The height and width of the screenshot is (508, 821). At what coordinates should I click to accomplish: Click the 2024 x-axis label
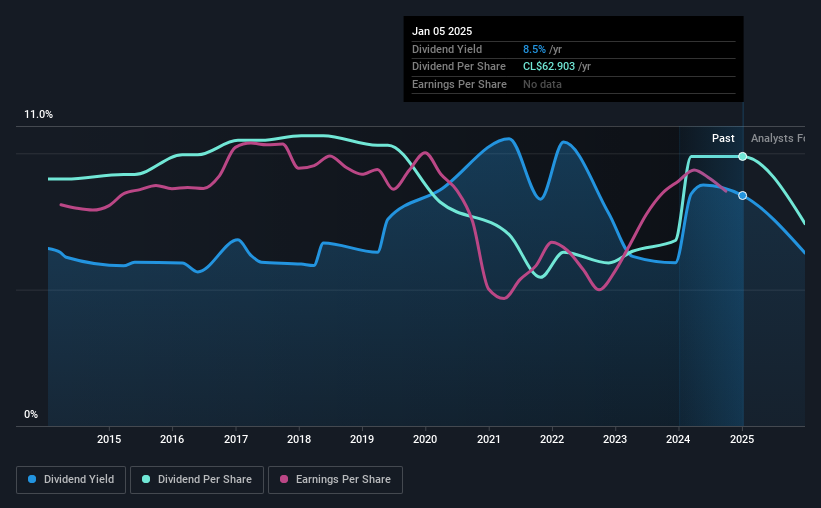[x=678, y=439]
